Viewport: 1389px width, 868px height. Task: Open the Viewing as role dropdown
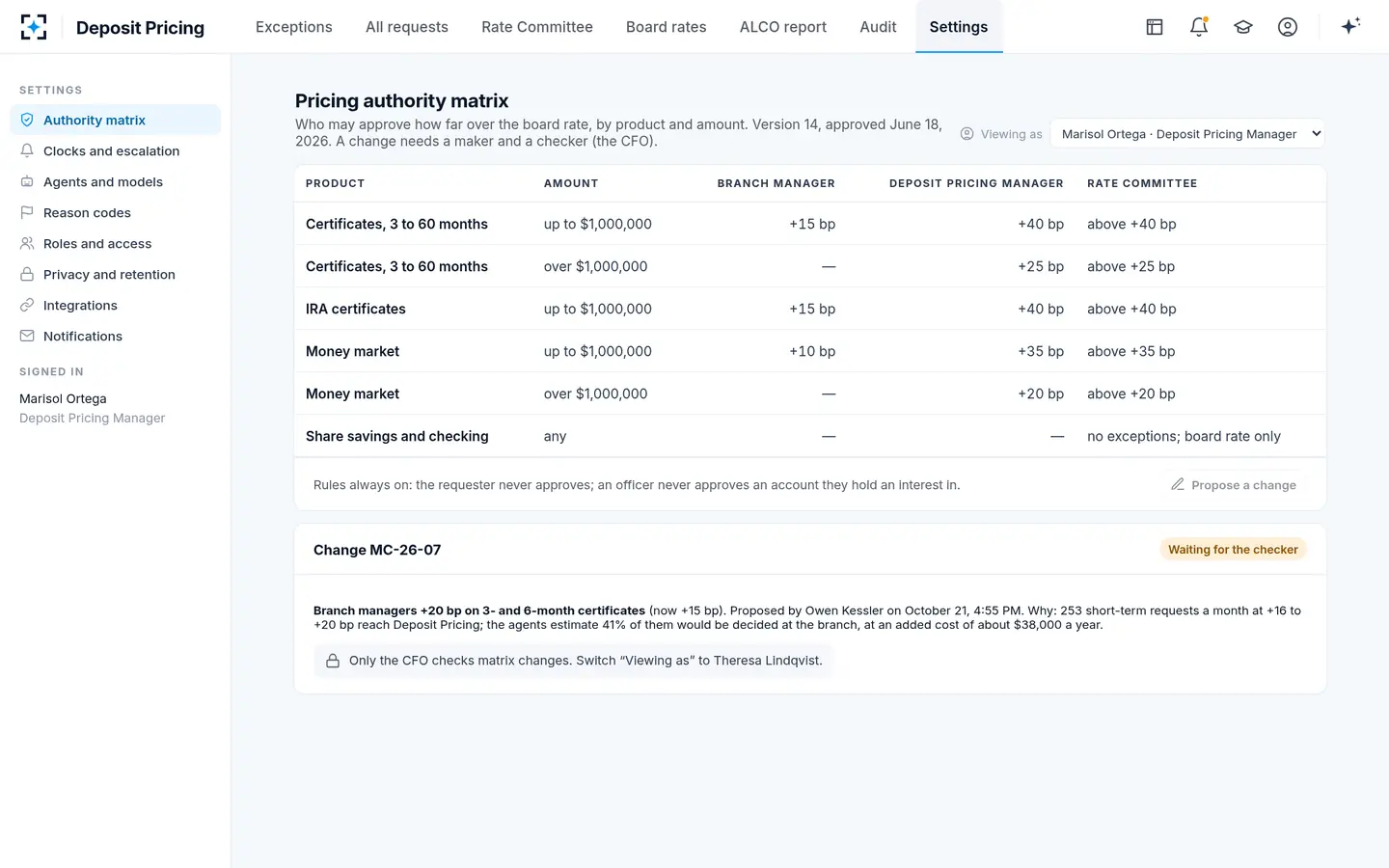[1187, 134]
